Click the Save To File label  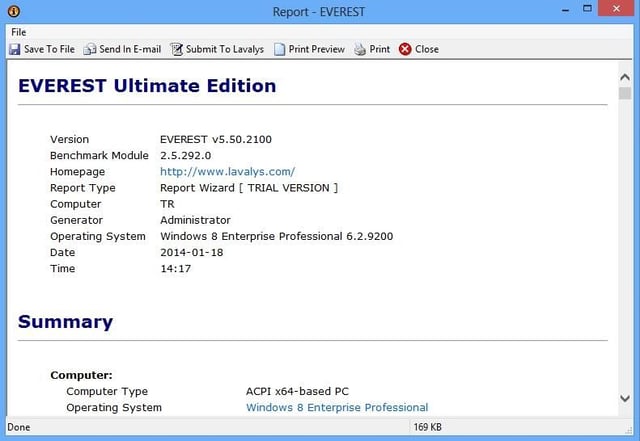pos(49,49)
